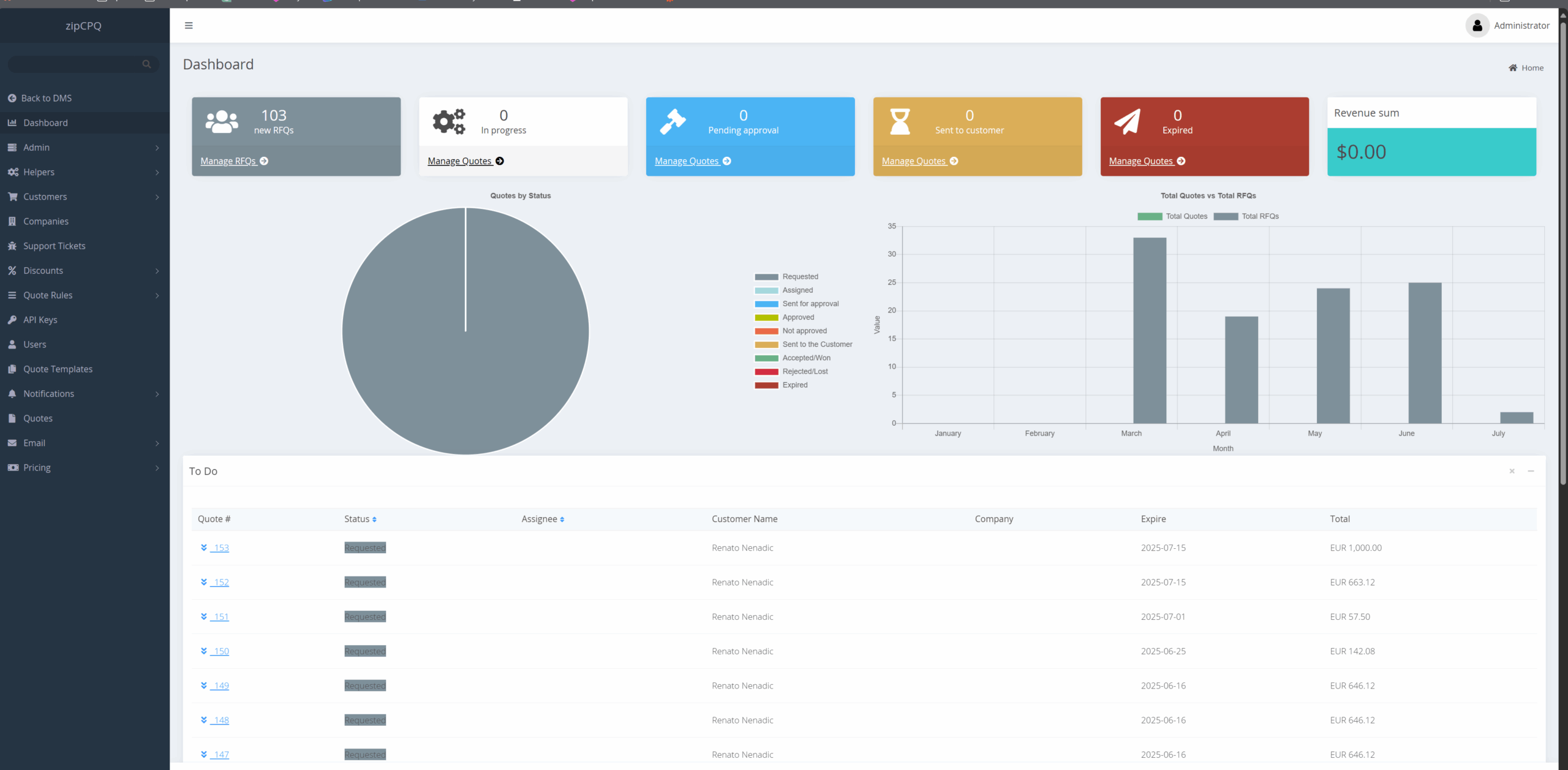Toggle Total Quotes series in bar legend

pyautogui.click(x=1186, y=216)
